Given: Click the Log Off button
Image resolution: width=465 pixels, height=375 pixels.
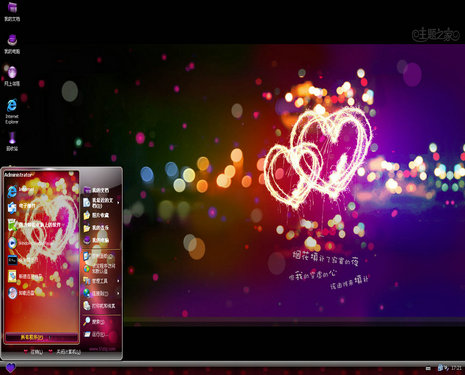Looking at the screenshot, I should tap(33, 351).
